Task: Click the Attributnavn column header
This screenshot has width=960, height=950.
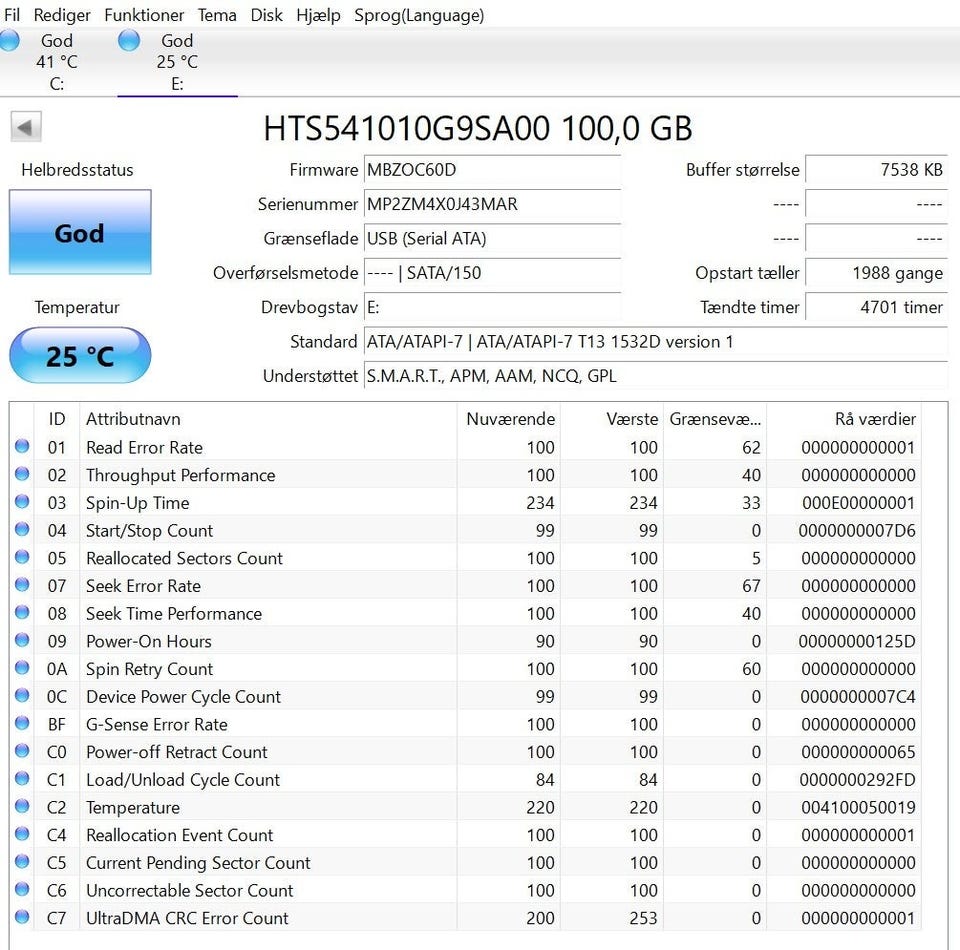Action: point(133,419)
